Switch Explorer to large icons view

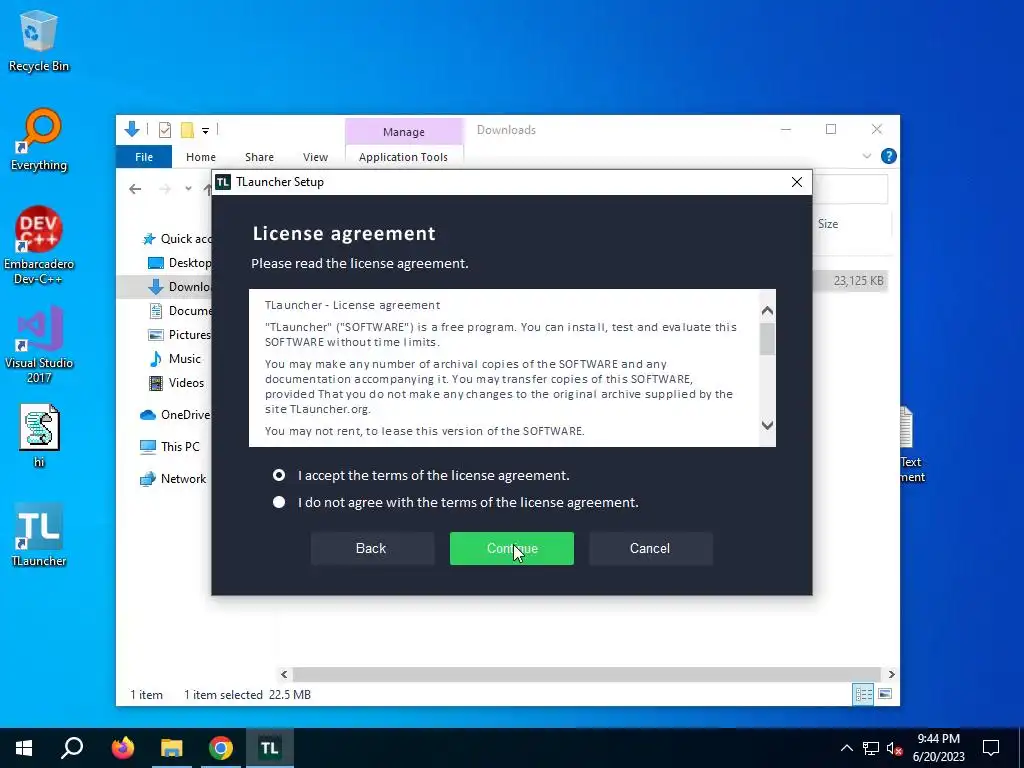pos(885,694)
